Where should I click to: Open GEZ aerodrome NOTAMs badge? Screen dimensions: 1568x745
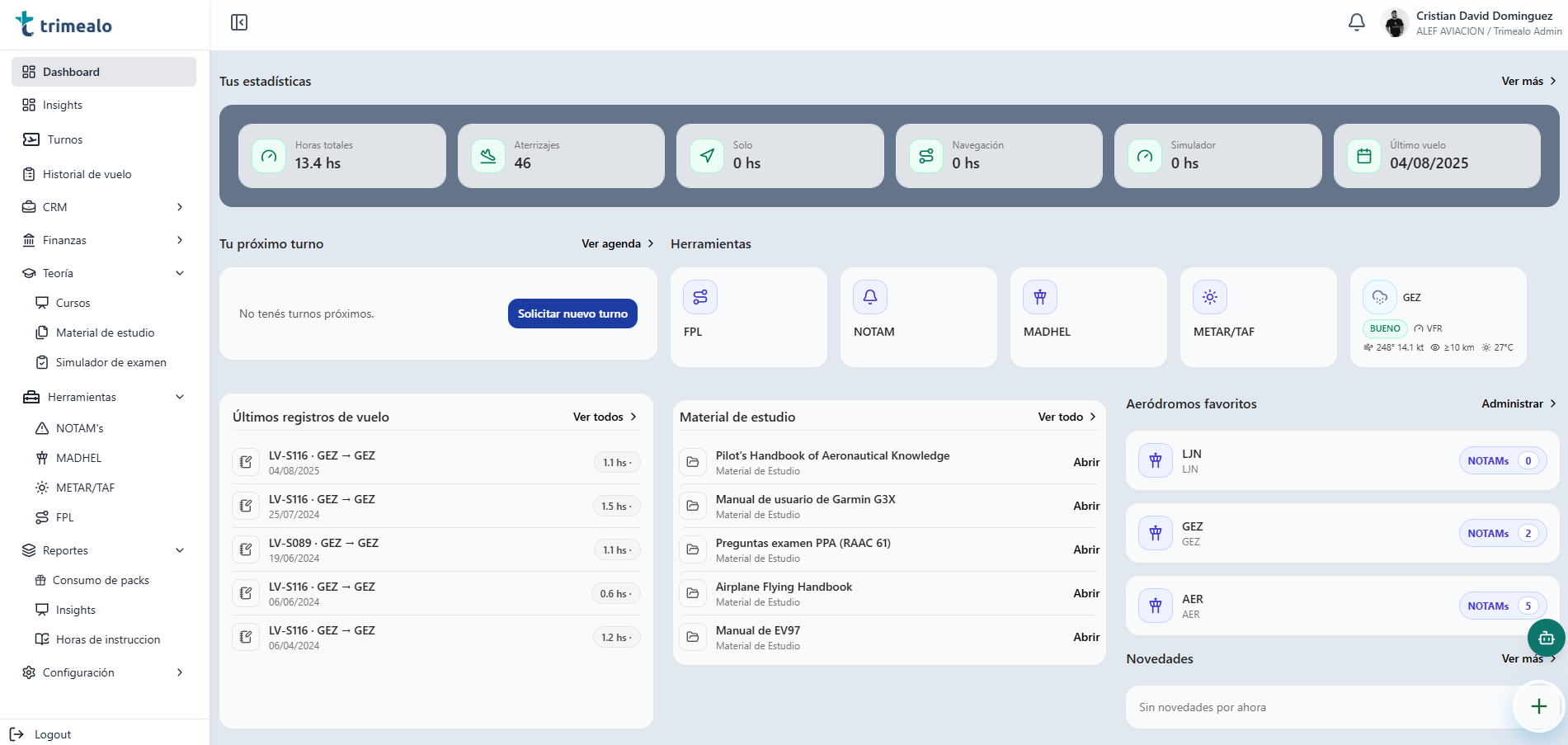[1501, 534]
